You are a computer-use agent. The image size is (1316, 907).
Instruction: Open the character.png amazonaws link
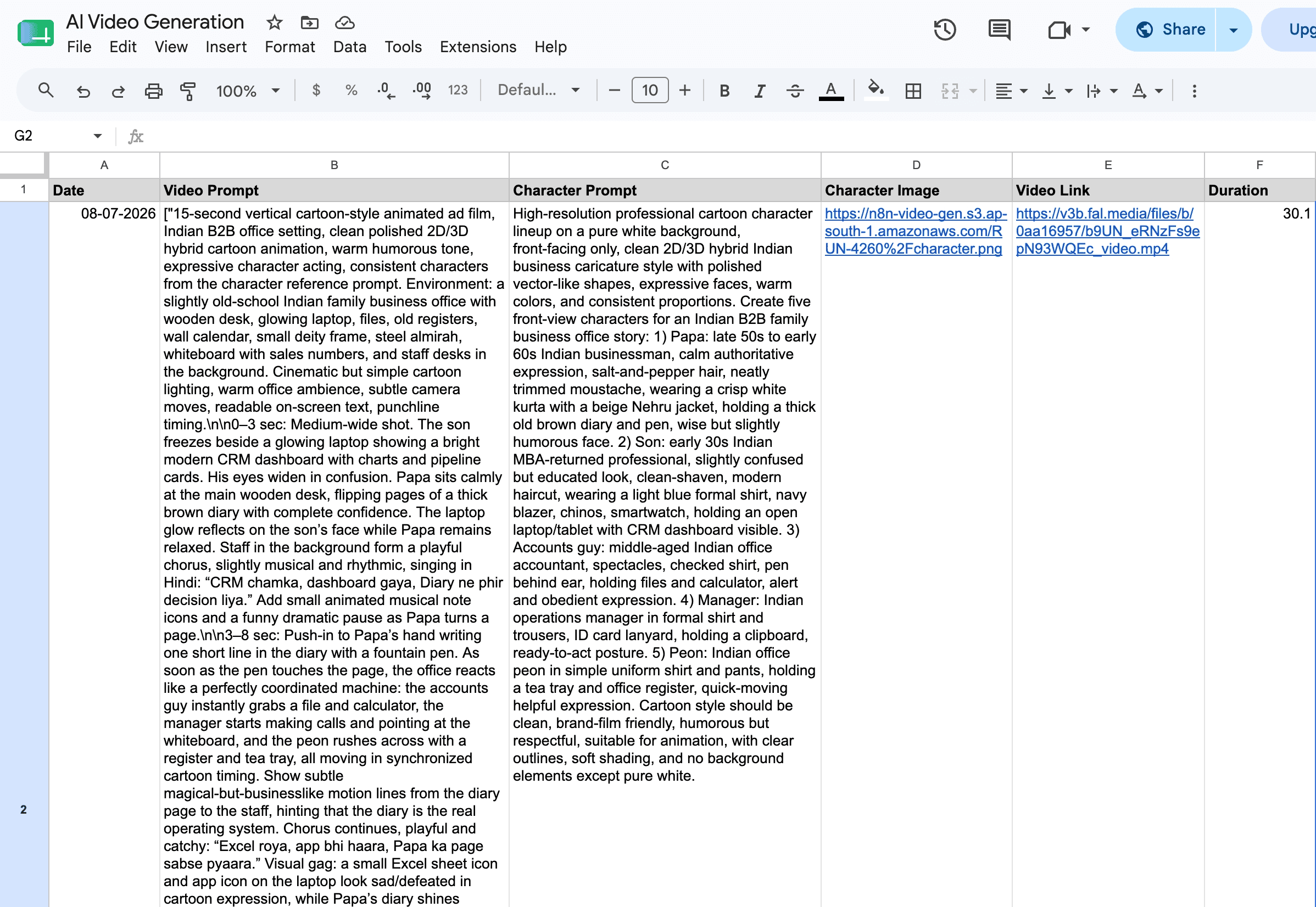point(915,231)
